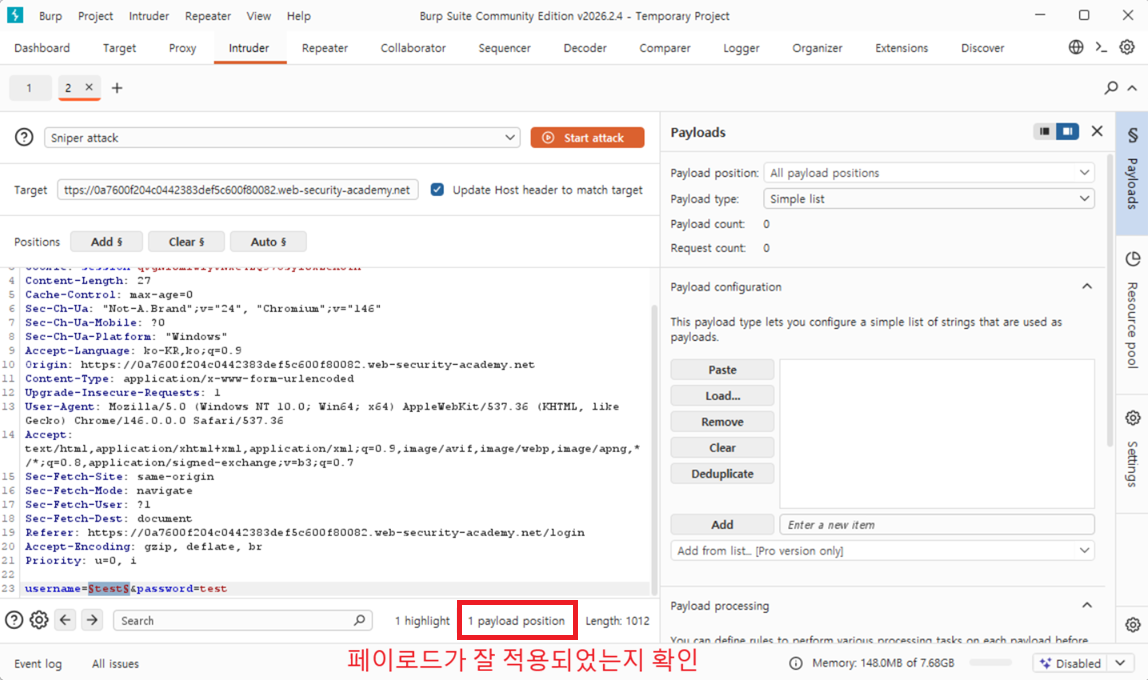Image resolution: width=1148 pixels, height=680 pixels.
Task: Click the Auto § positions button
Action: point(268,242)
